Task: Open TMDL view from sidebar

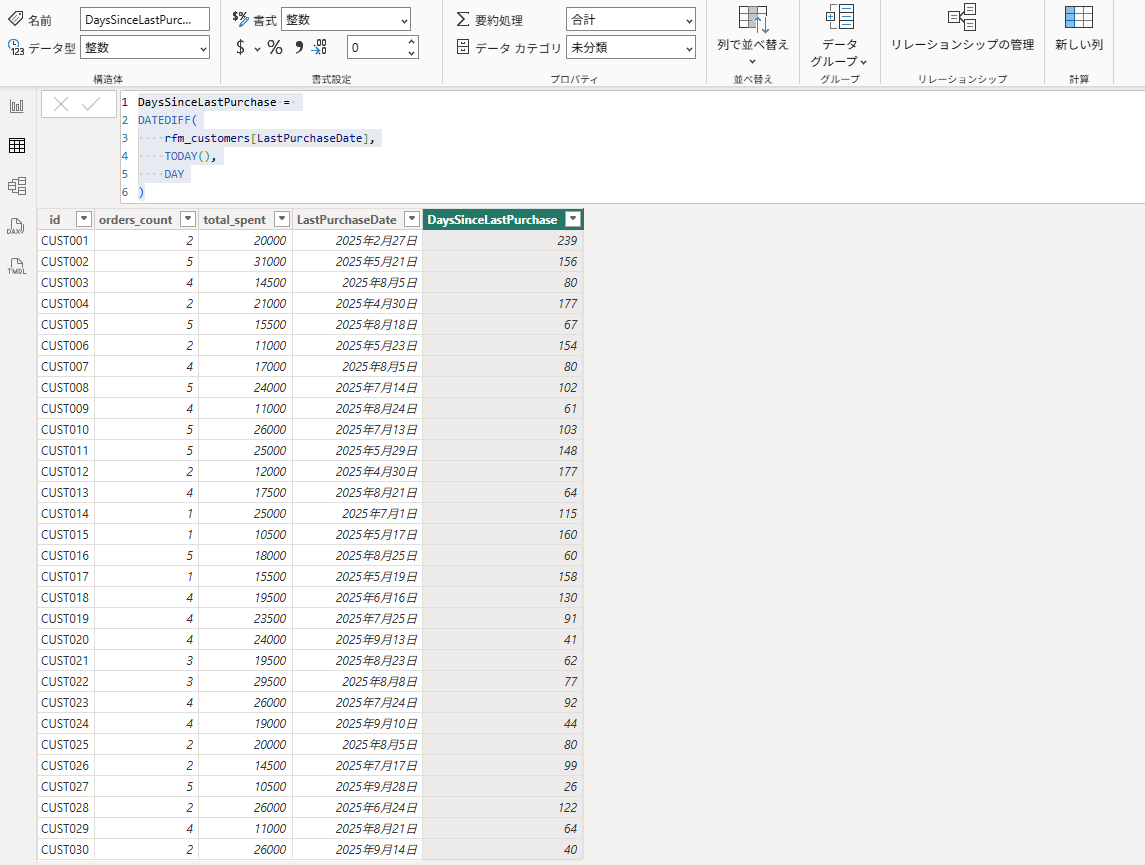Action: [x=17, y=267]
